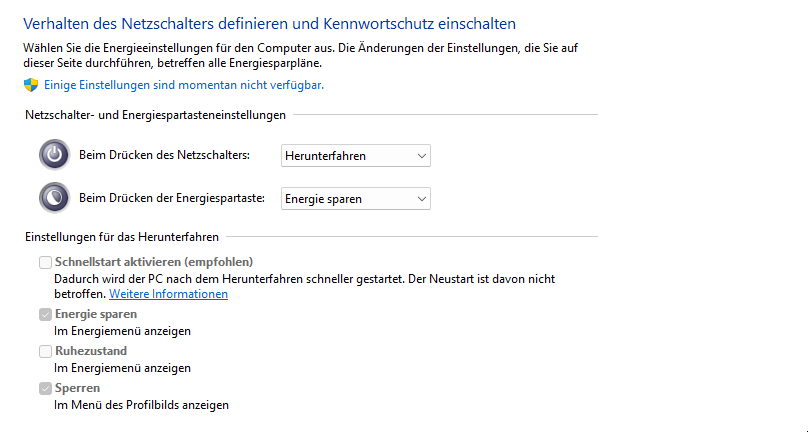Toggle the Energie sparen checkbox
808x432 pixels.
pos(45,314)
